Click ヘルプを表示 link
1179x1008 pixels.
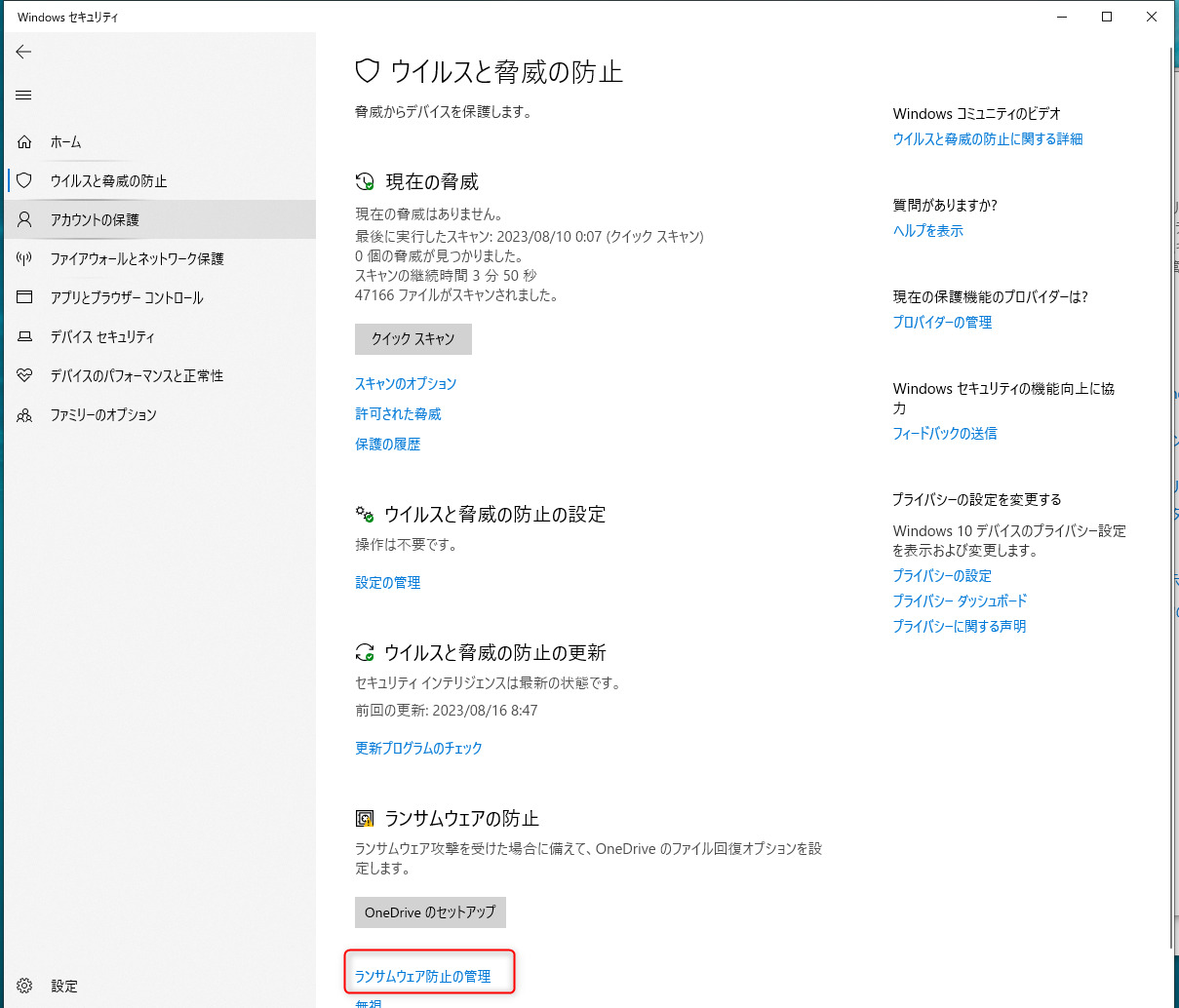coord(928,231)
